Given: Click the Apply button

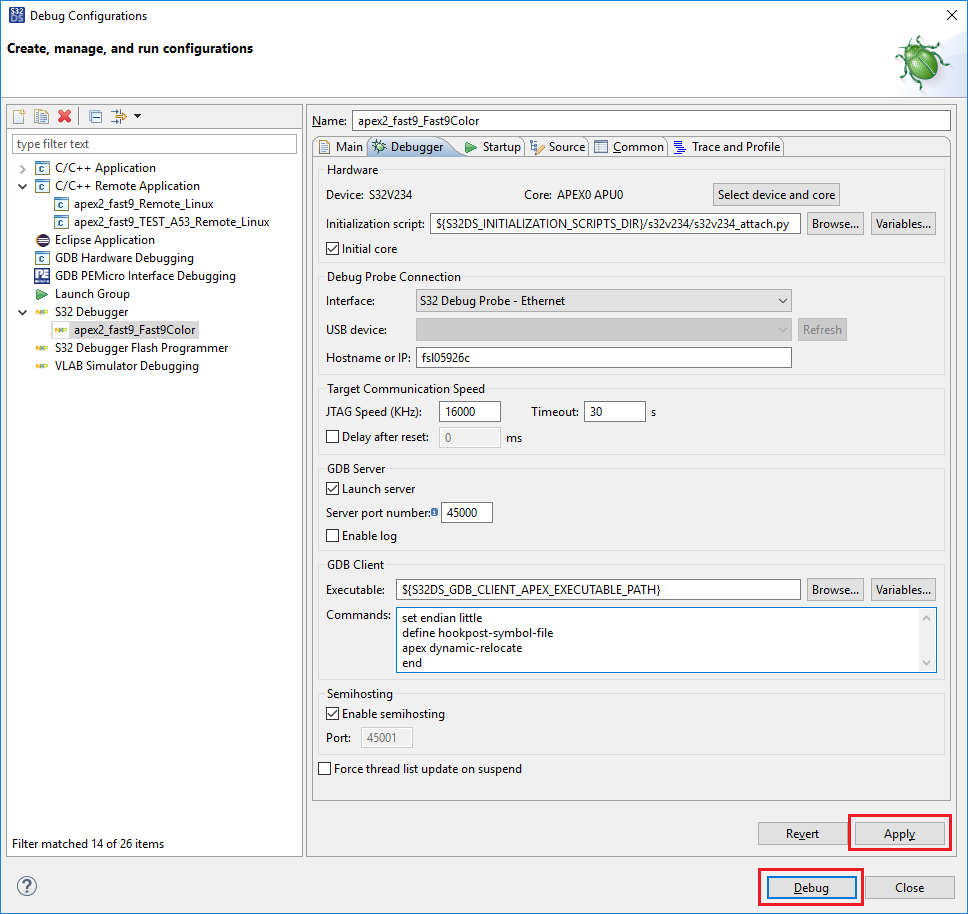Looking at the screenshot, I should point(899,834).
